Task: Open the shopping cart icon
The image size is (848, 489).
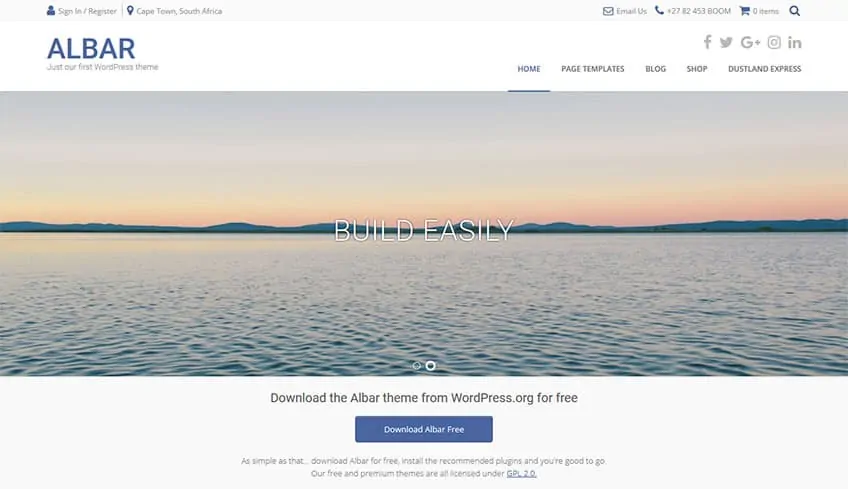Action: pyautogui.click(x=745, y=10)
